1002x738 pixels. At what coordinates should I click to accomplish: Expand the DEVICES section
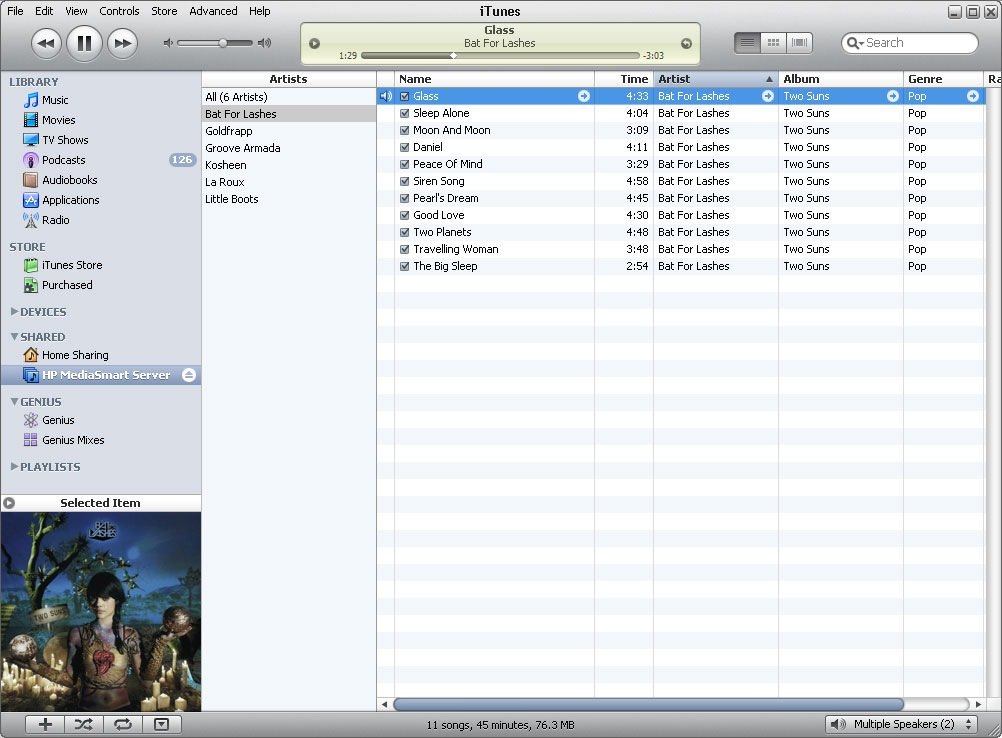(14, 311)
